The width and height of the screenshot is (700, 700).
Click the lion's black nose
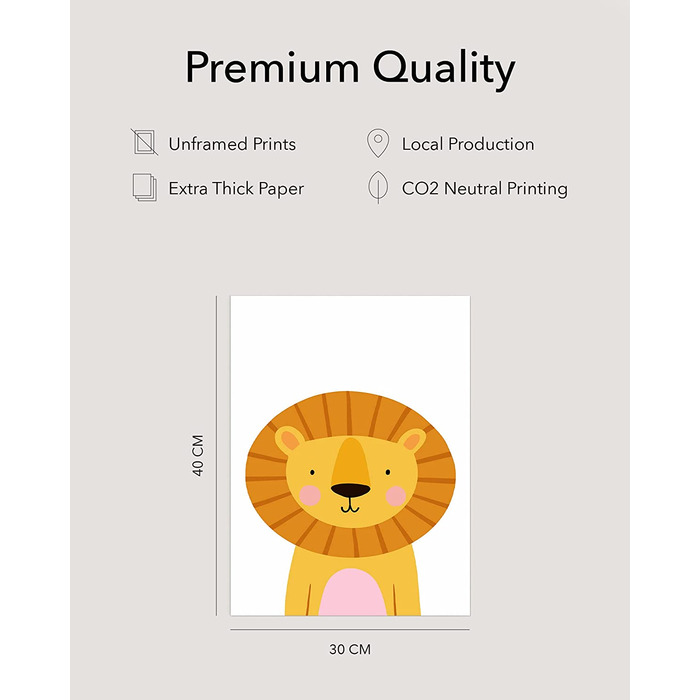pyautogui.click(x=350, y=490)
